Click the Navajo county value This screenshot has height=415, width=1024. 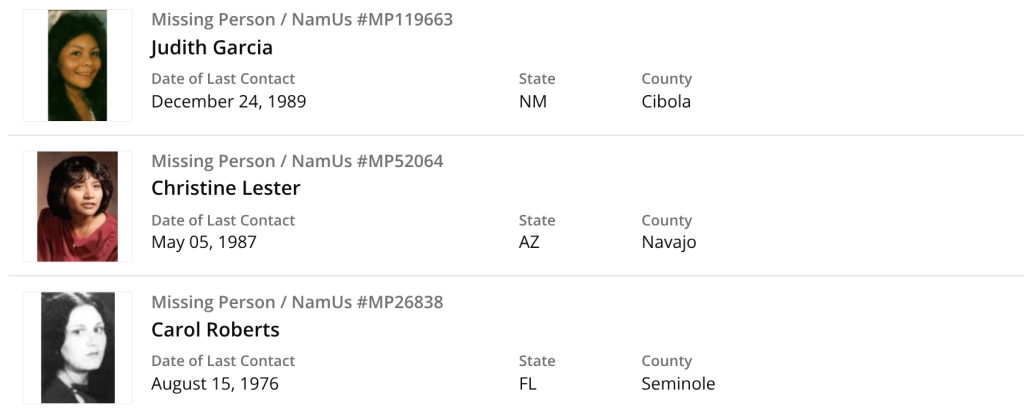click(x=669, y=242)
